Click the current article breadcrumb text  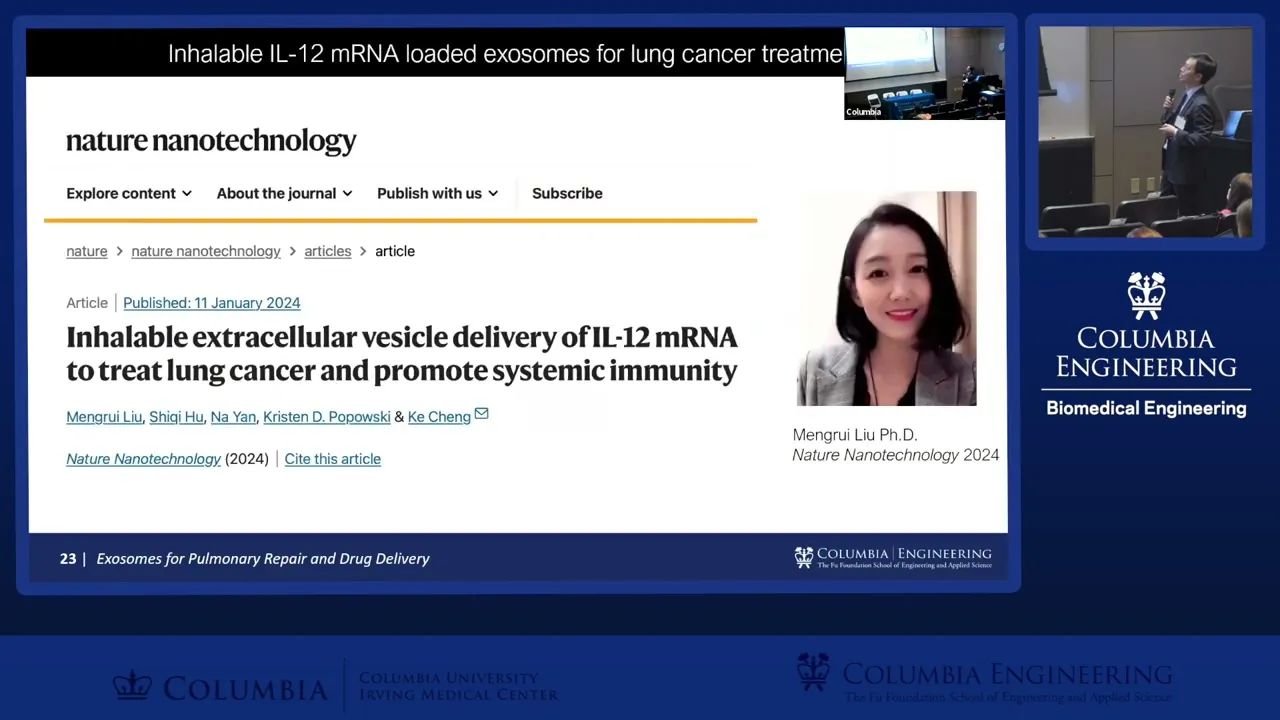click(x=395, y=251)
